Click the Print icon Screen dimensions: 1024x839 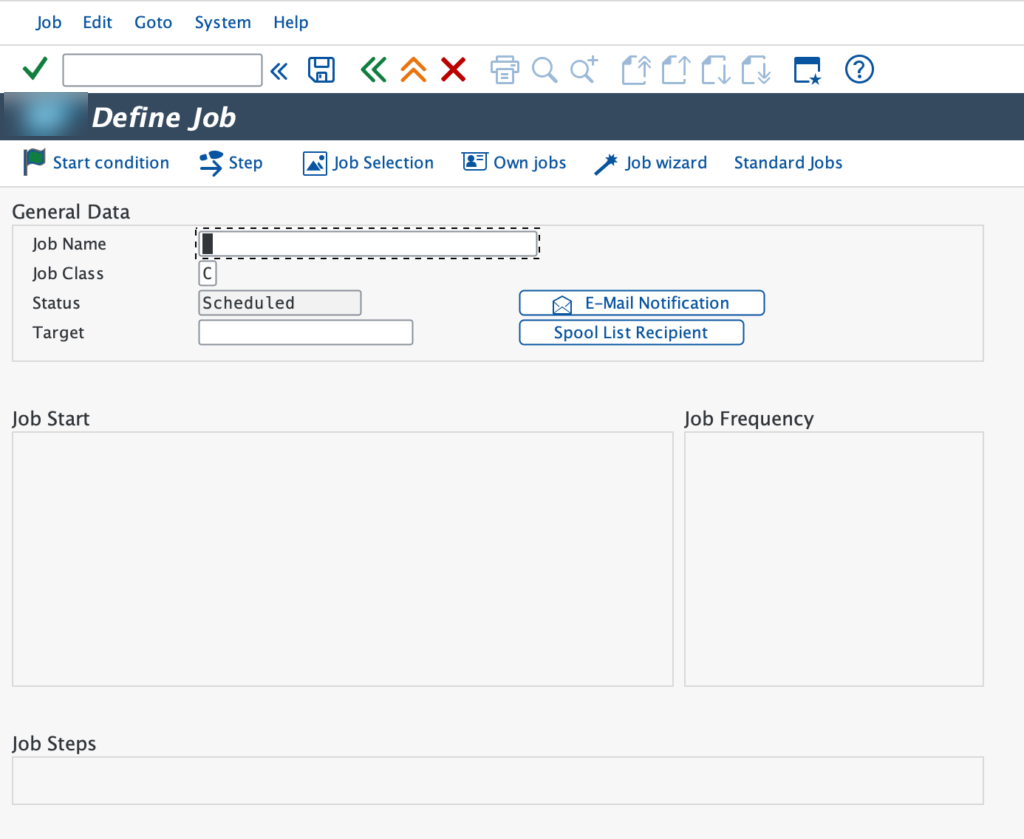click(504, 70)
